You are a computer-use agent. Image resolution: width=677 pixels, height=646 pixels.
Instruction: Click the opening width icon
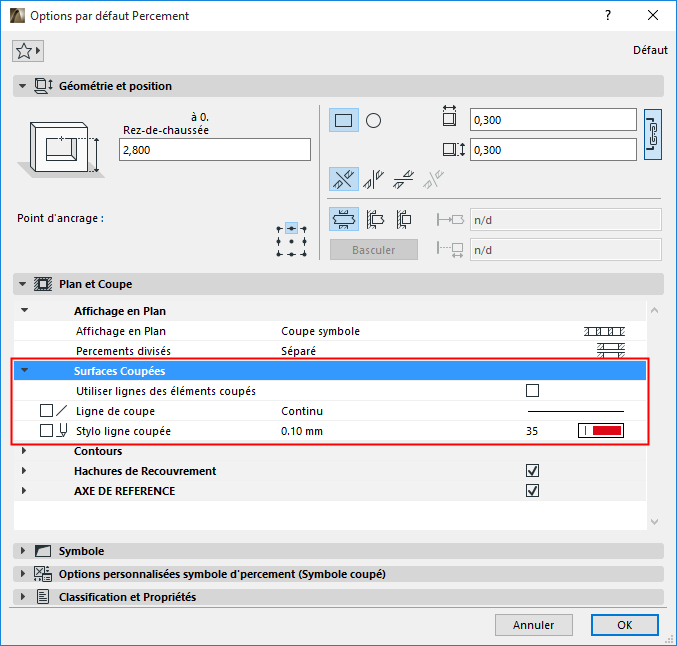pos(449,116)
